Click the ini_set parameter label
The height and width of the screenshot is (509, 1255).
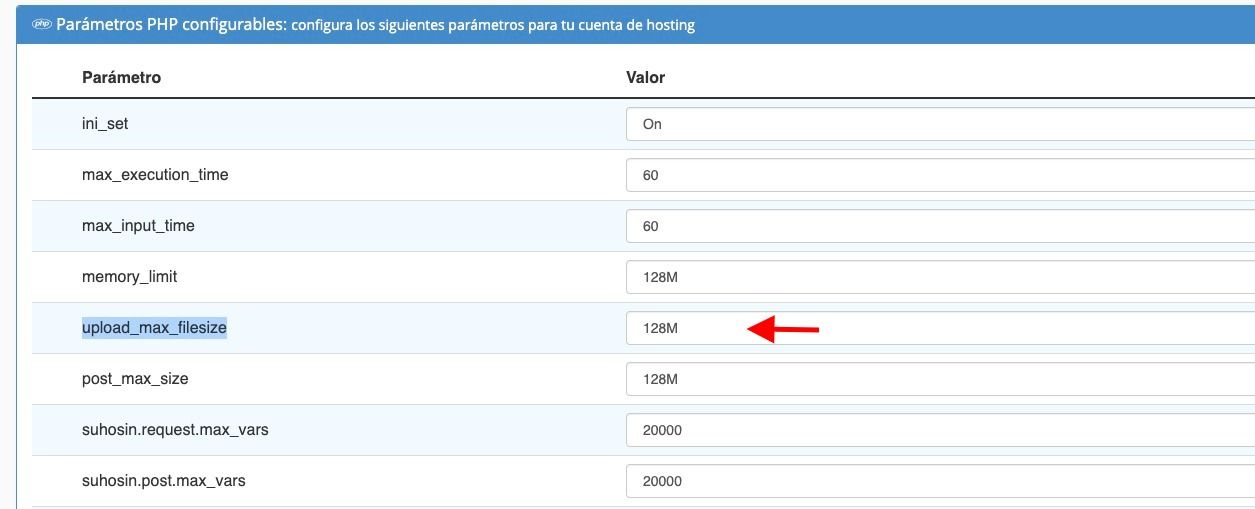point(105,124)
